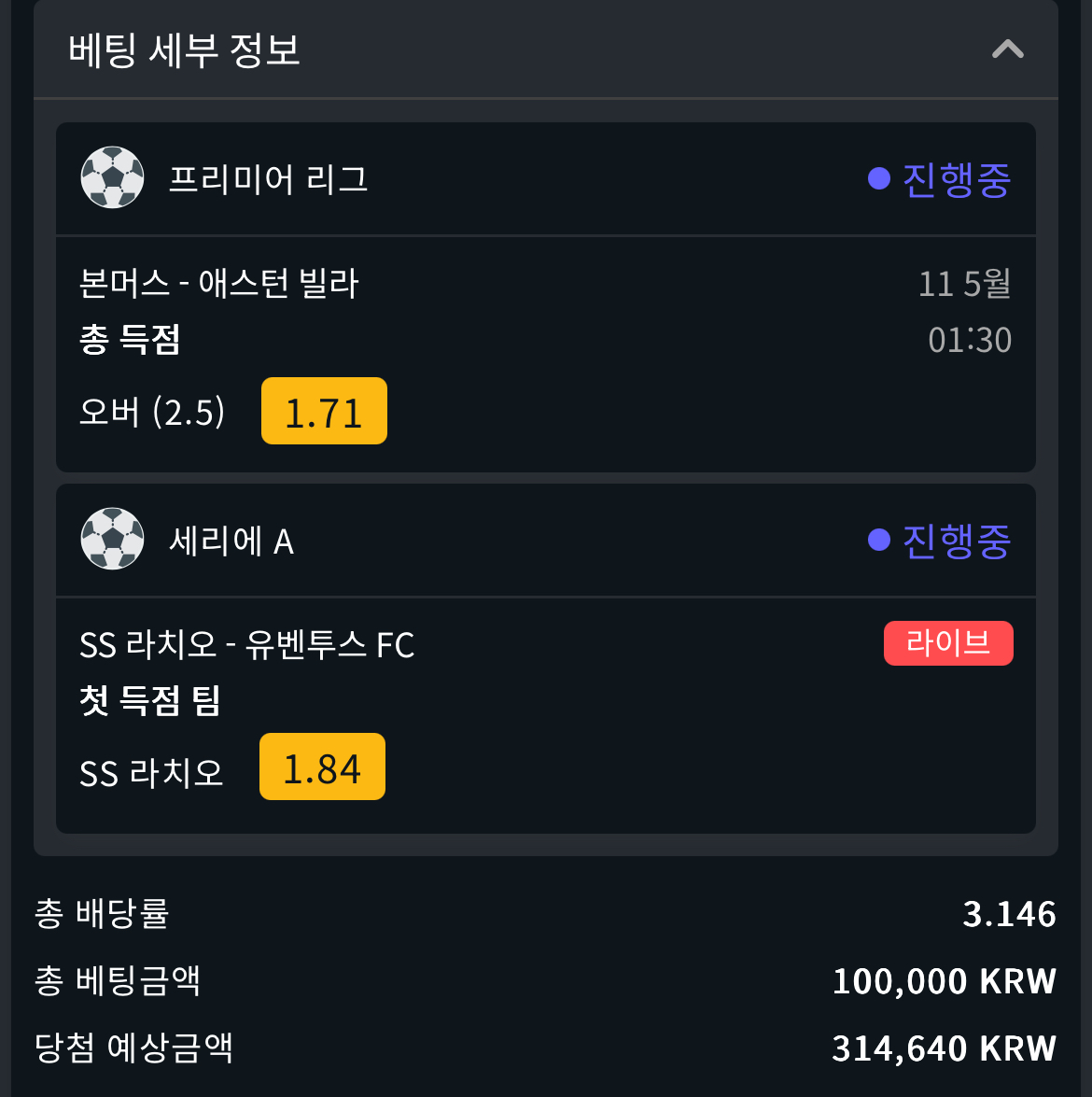Click the soccer ball icon for 세리에 A
This screenshot has width=1092, height=1097.
pos(113,539)
